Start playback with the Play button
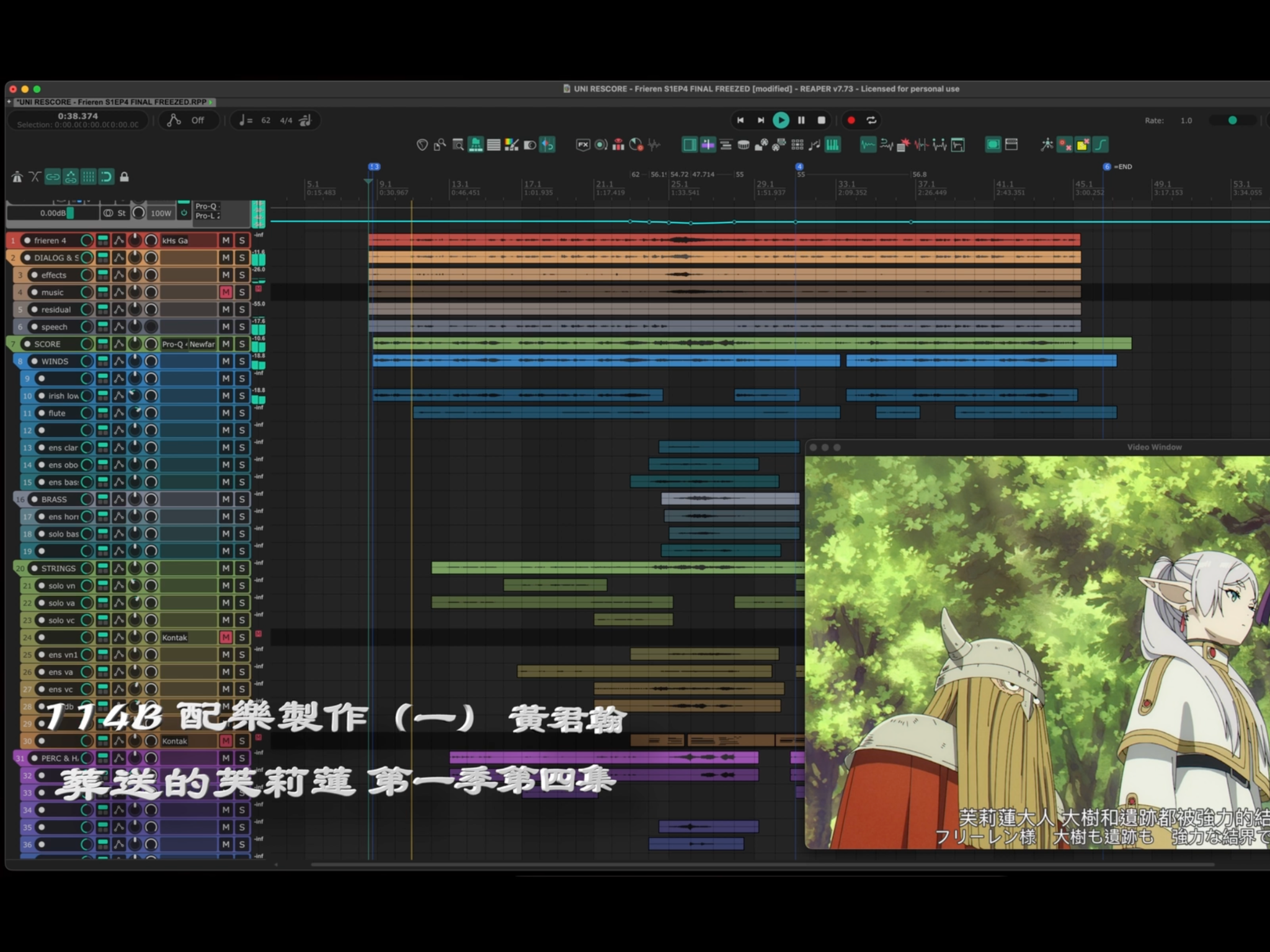 [781, 120]
